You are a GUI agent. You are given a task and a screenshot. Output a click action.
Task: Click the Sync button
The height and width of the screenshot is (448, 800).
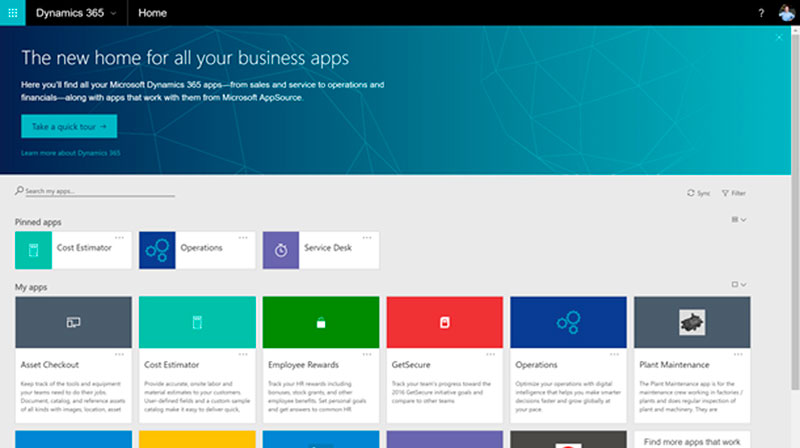(698, 193)
